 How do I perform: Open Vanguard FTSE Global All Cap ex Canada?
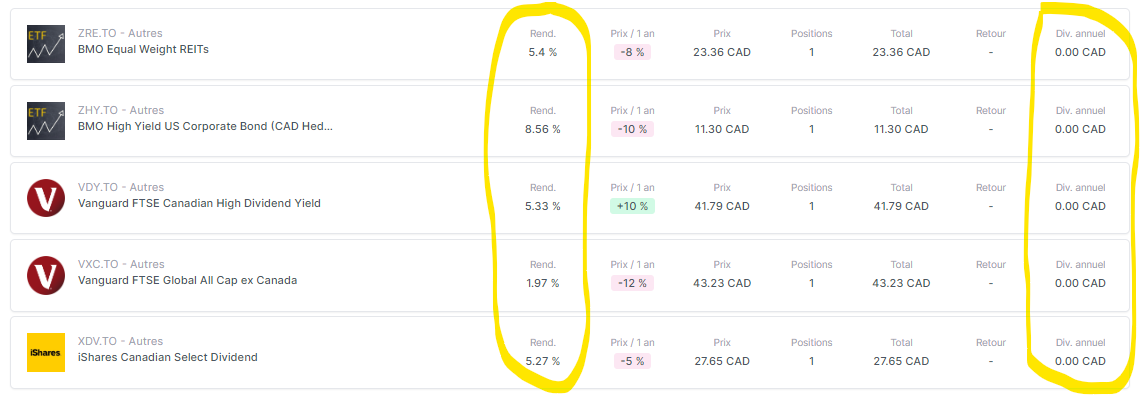click(x=187, y=280)
